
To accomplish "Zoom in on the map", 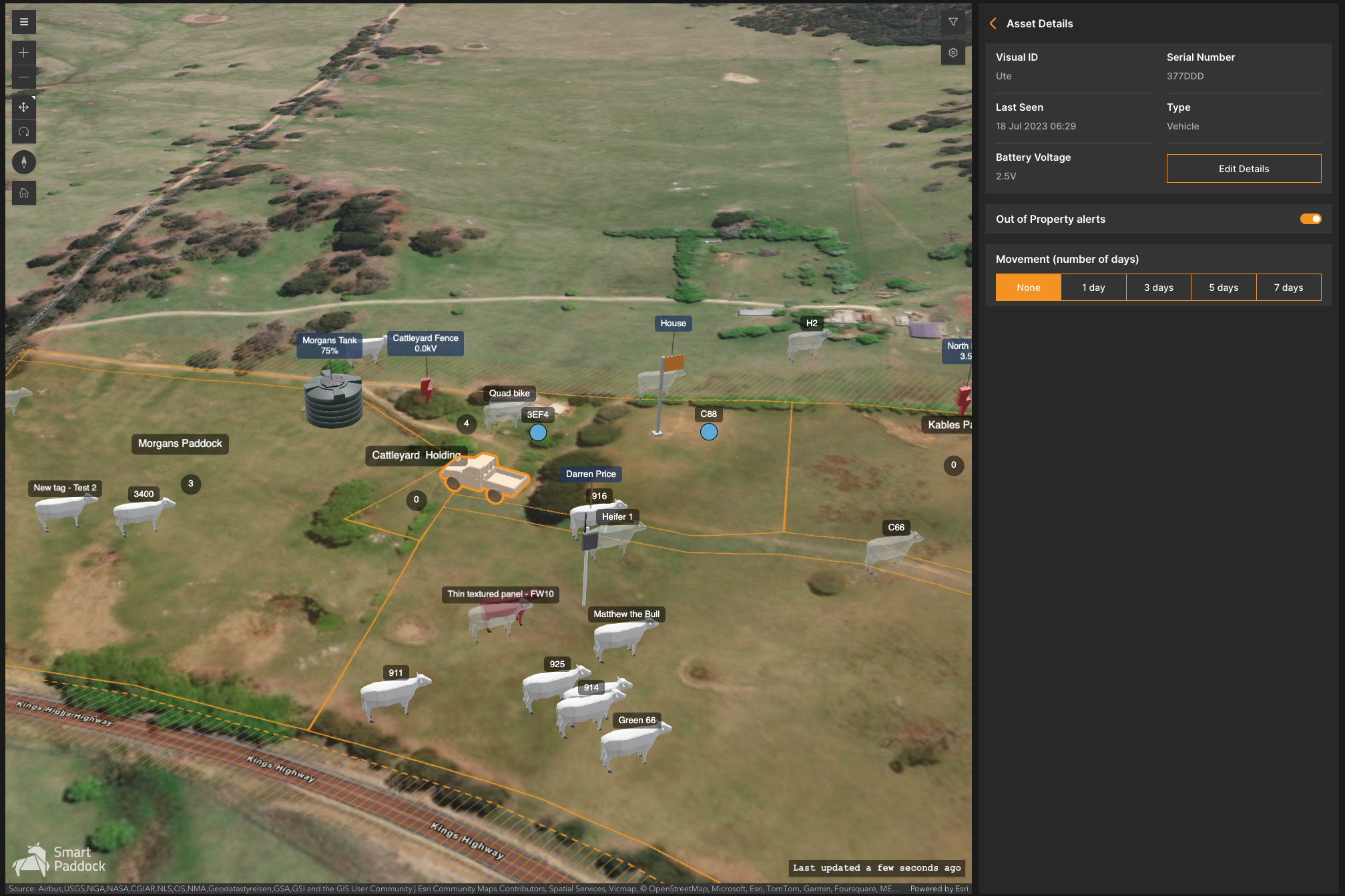I will click(24, 53).
